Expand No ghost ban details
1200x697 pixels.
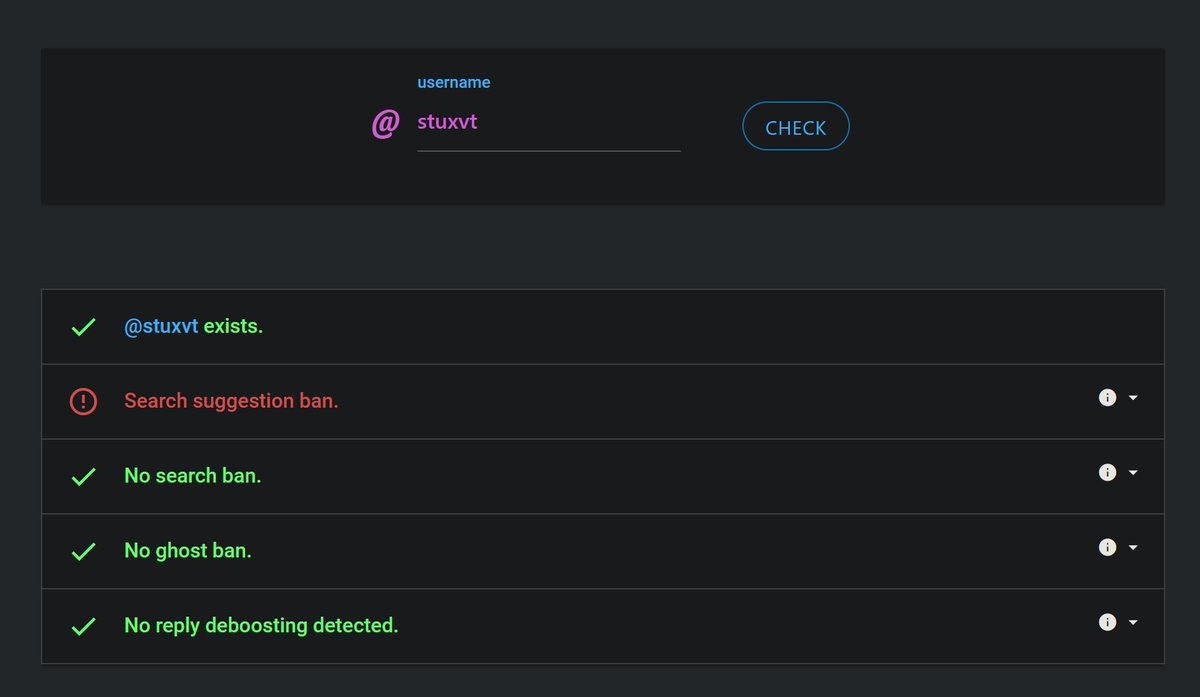[x=1131, y=547]
